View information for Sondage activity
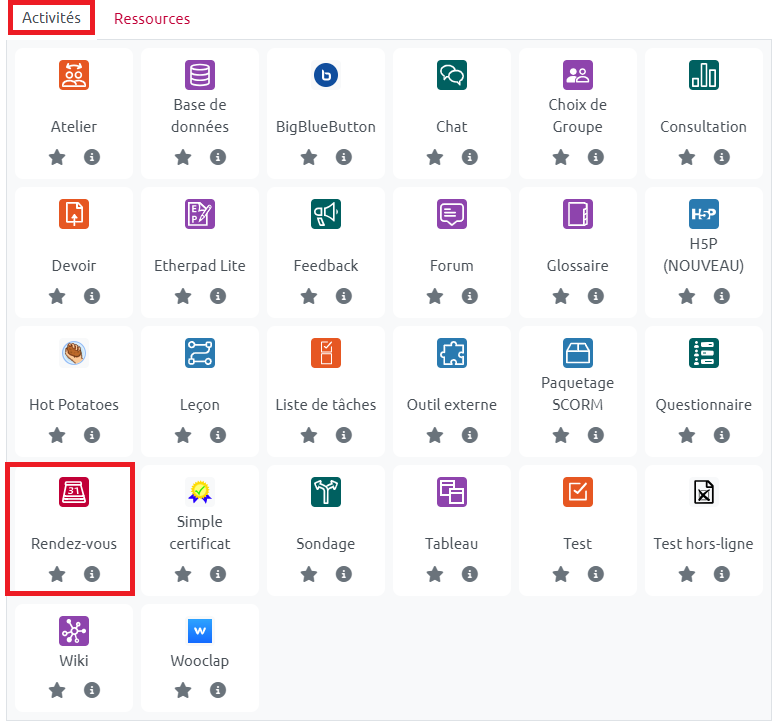 pyautogui.click(x=344, y=574)
